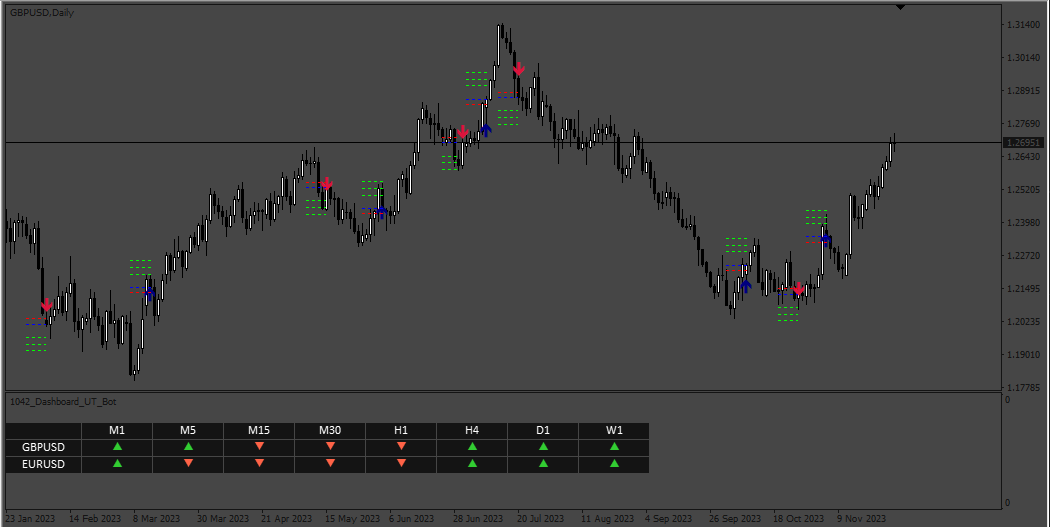The width and height of the screenshot is (1050, 527).
Task: Click the blue buy arrow near 8 Mar 2023
Action: (149, 292)
